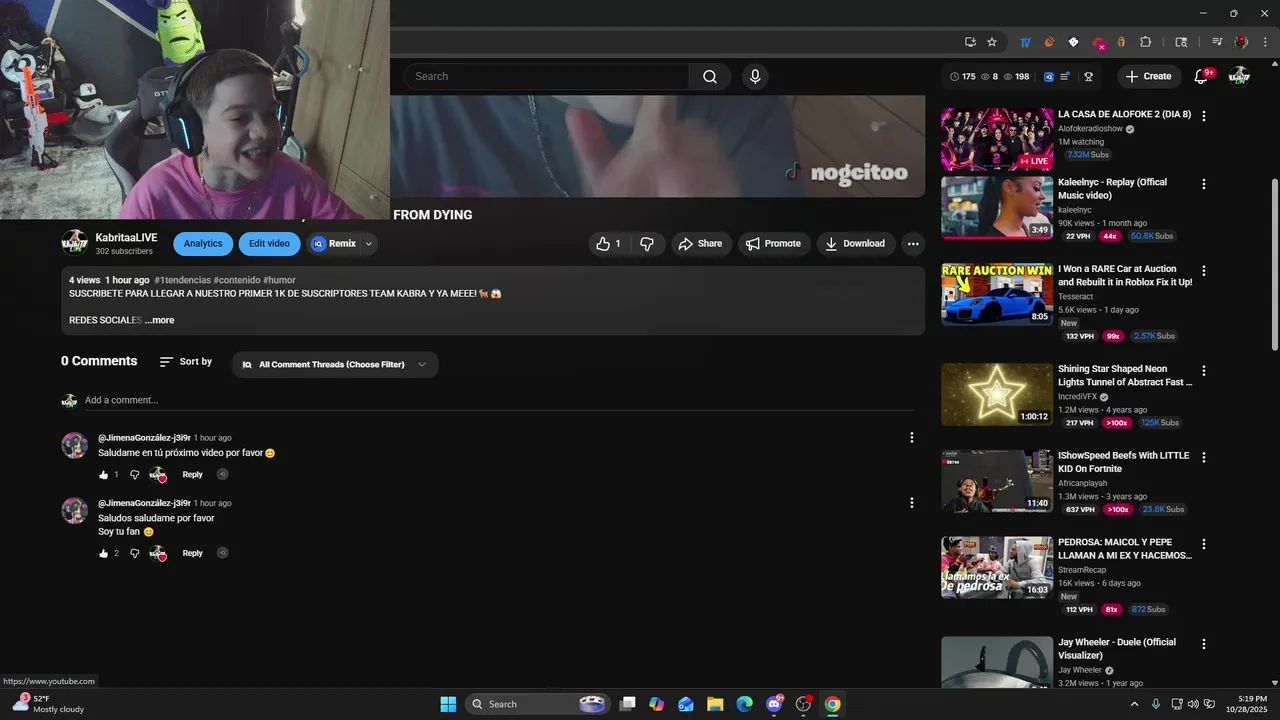Open 'PEDROSA: MAICOL Y PEPE' video title
The height and width of the screenshot is (720, 1280).
click(1125, 549)
